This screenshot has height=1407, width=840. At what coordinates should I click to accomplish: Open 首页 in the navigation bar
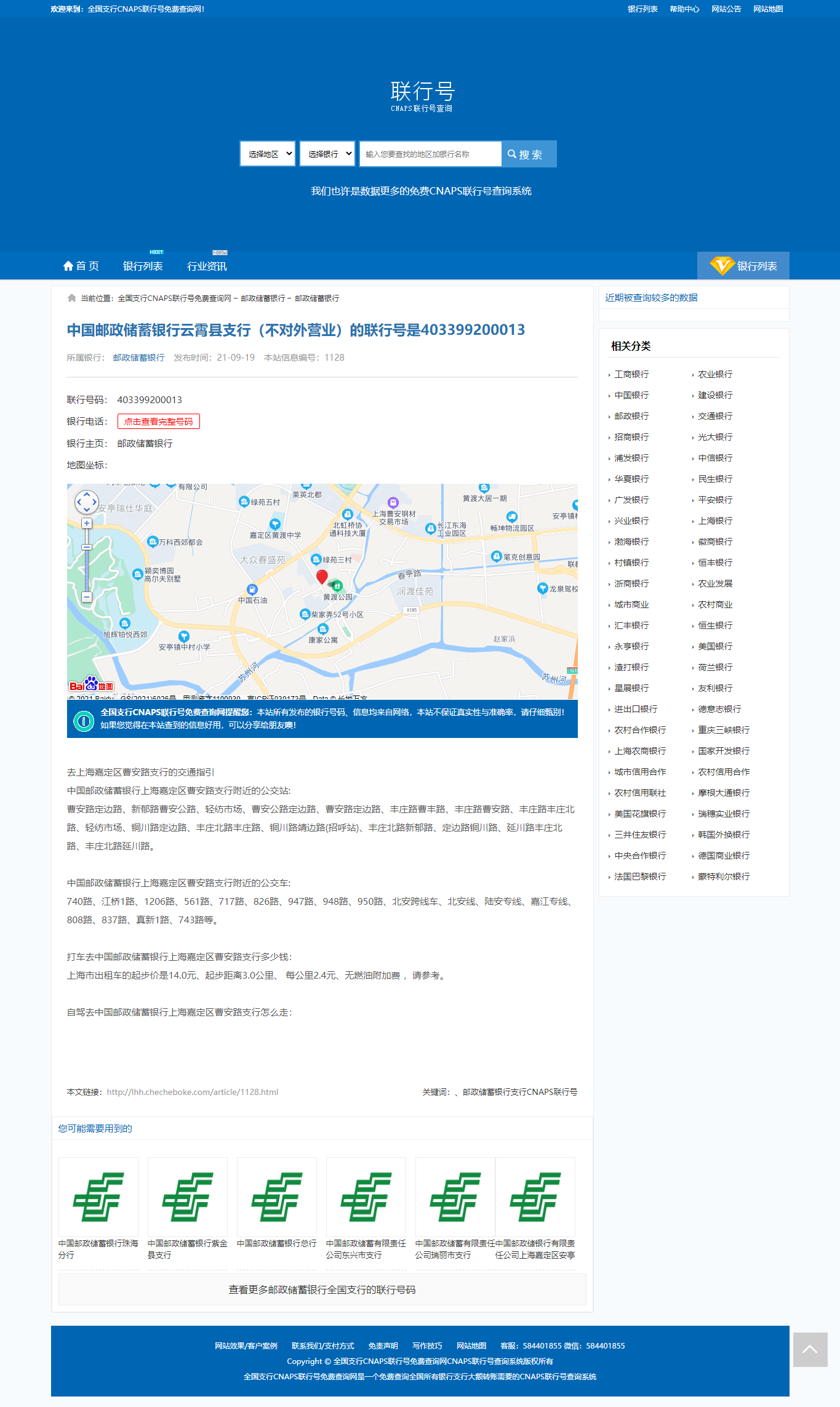tap(81, 266)
